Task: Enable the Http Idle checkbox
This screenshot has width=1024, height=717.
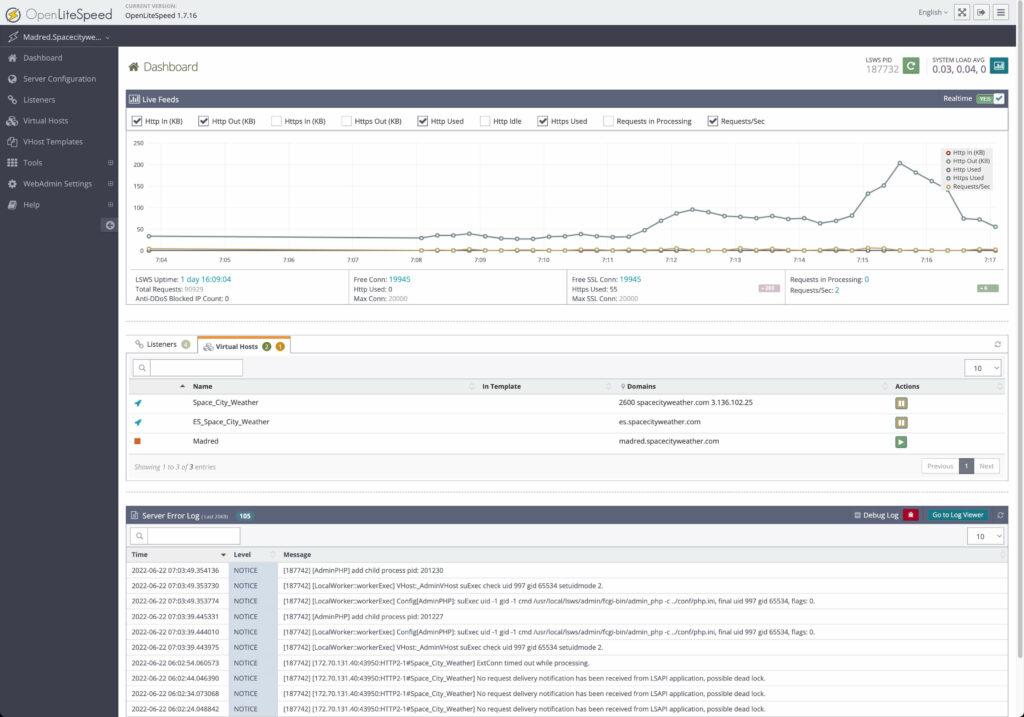Action: click(x=485, y=121)
